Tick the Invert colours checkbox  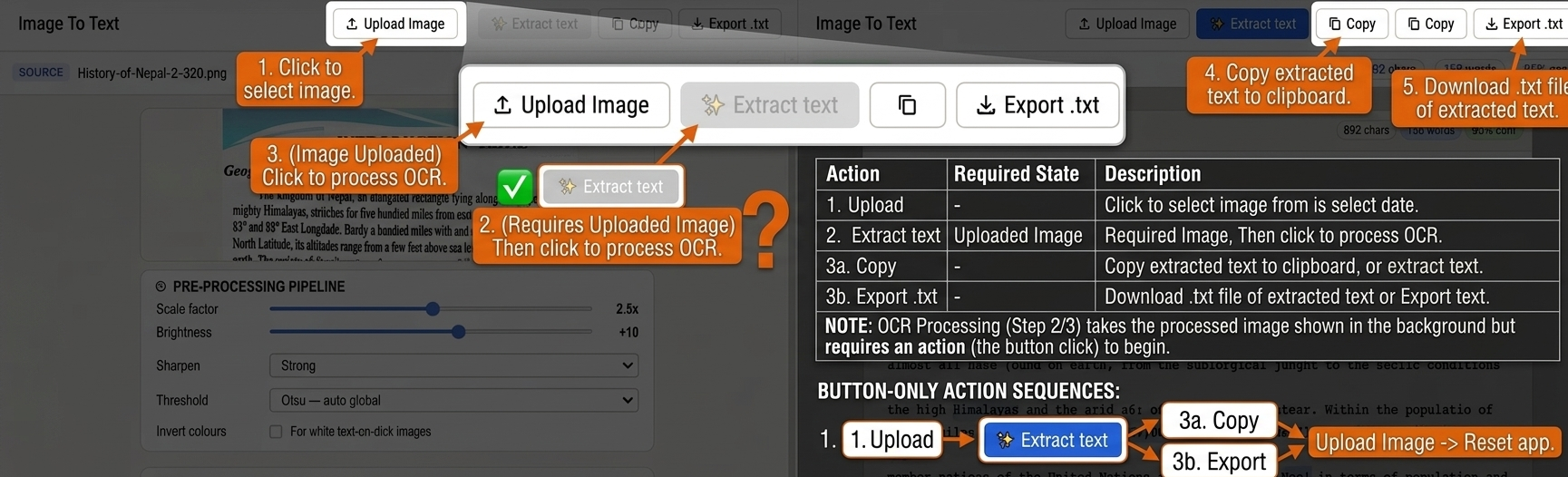tap(276, 432)
